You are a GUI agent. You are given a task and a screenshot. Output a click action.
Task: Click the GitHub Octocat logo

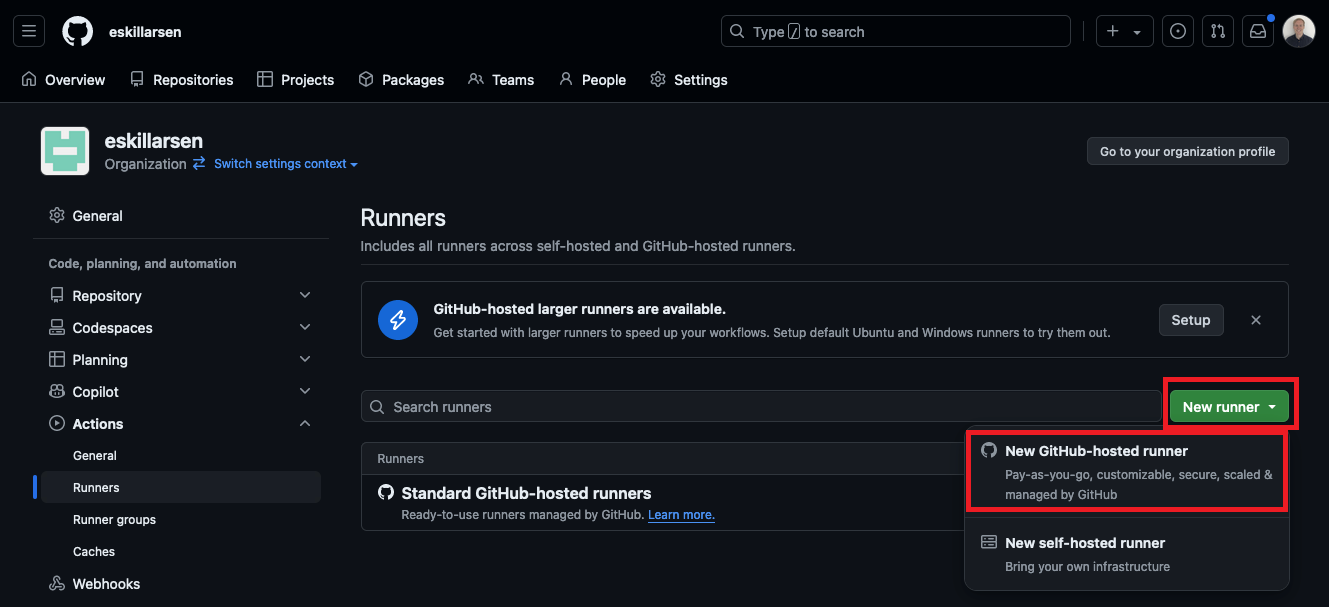pos(77,32)
